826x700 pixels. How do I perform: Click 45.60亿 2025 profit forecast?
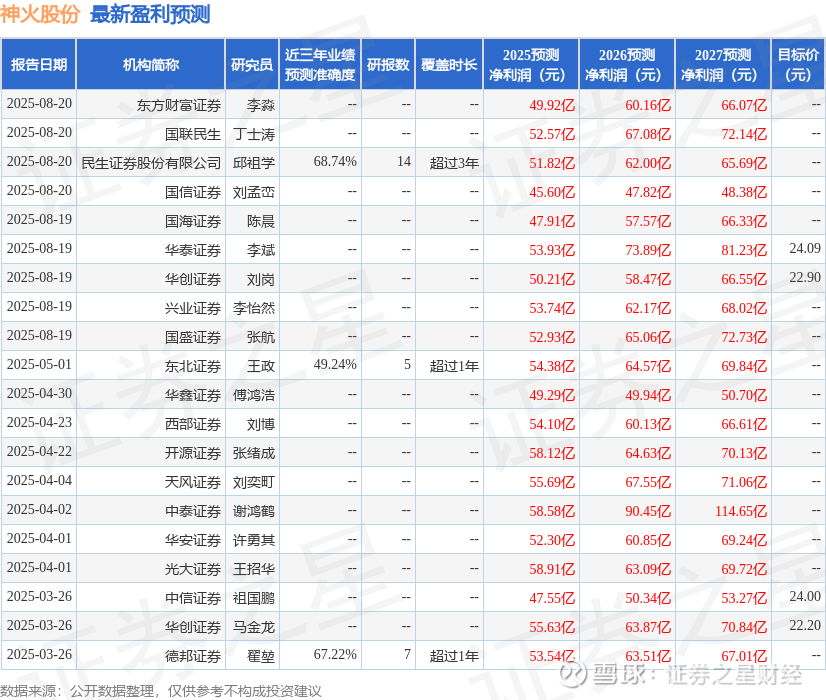pos(552,192)
